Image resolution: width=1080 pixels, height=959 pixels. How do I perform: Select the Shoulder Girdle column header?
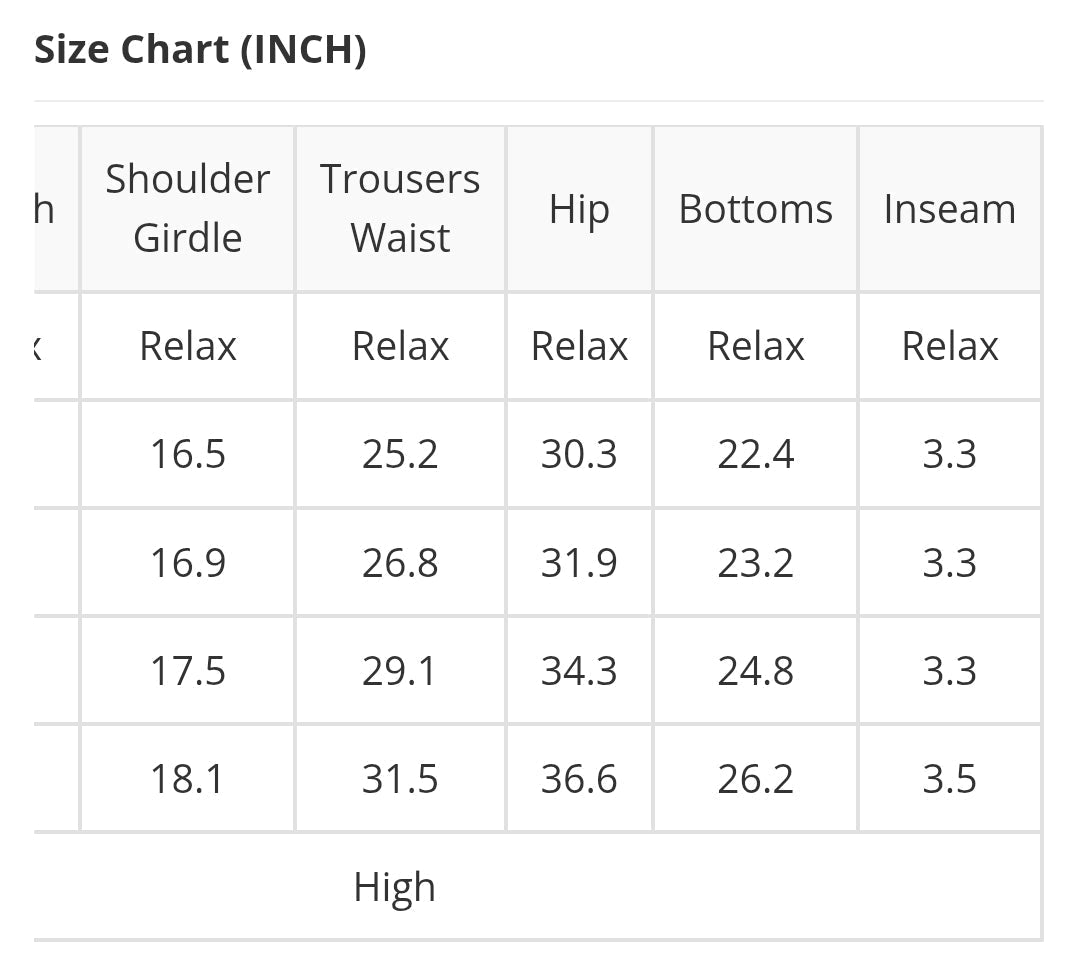click(188, 208)
